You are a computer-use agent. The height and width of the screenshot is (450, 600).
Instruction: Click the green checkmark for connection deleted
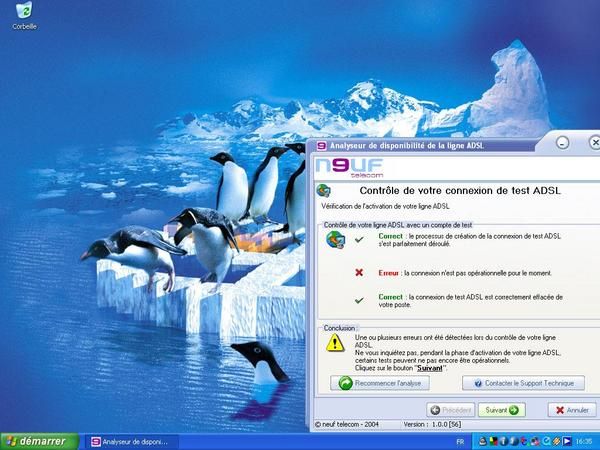point(359,300)
